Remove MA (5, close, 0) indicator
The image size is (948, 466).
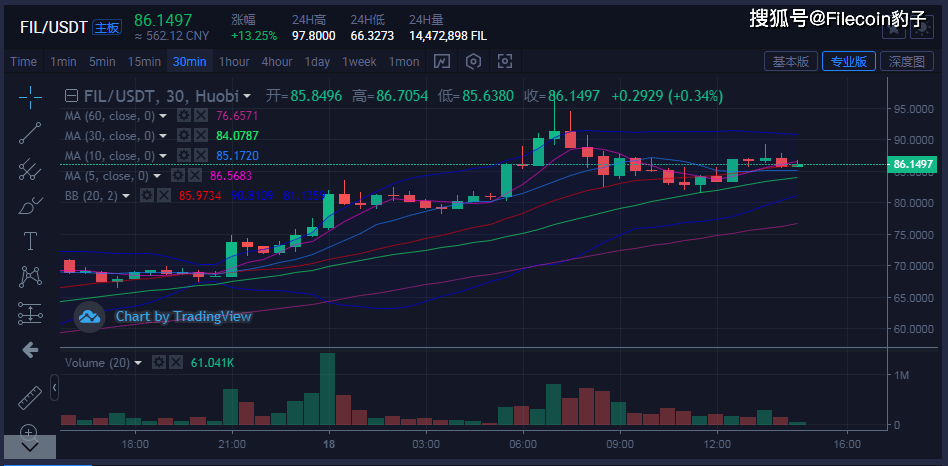[194, 175]
